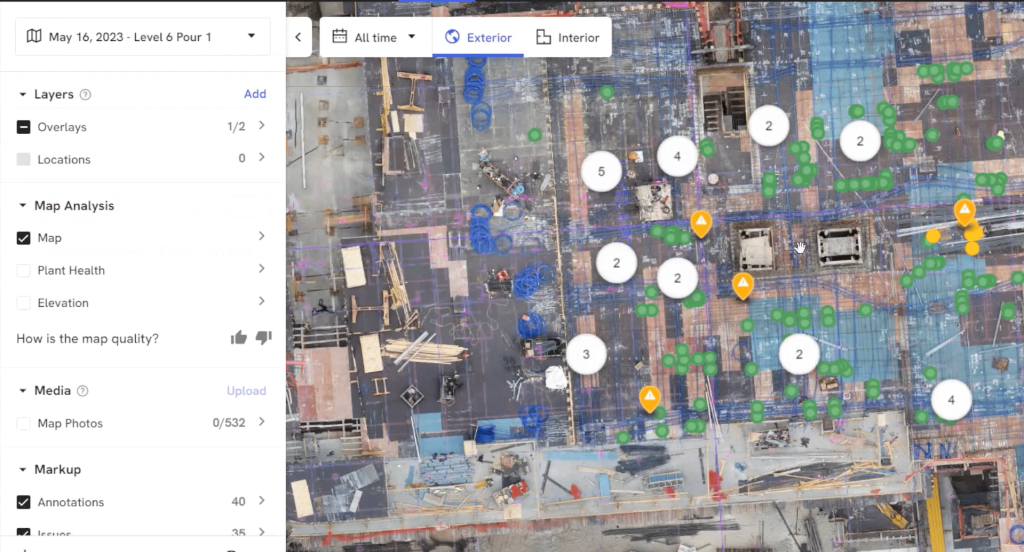Expand Map Photos list chevron

pos(262,422)
